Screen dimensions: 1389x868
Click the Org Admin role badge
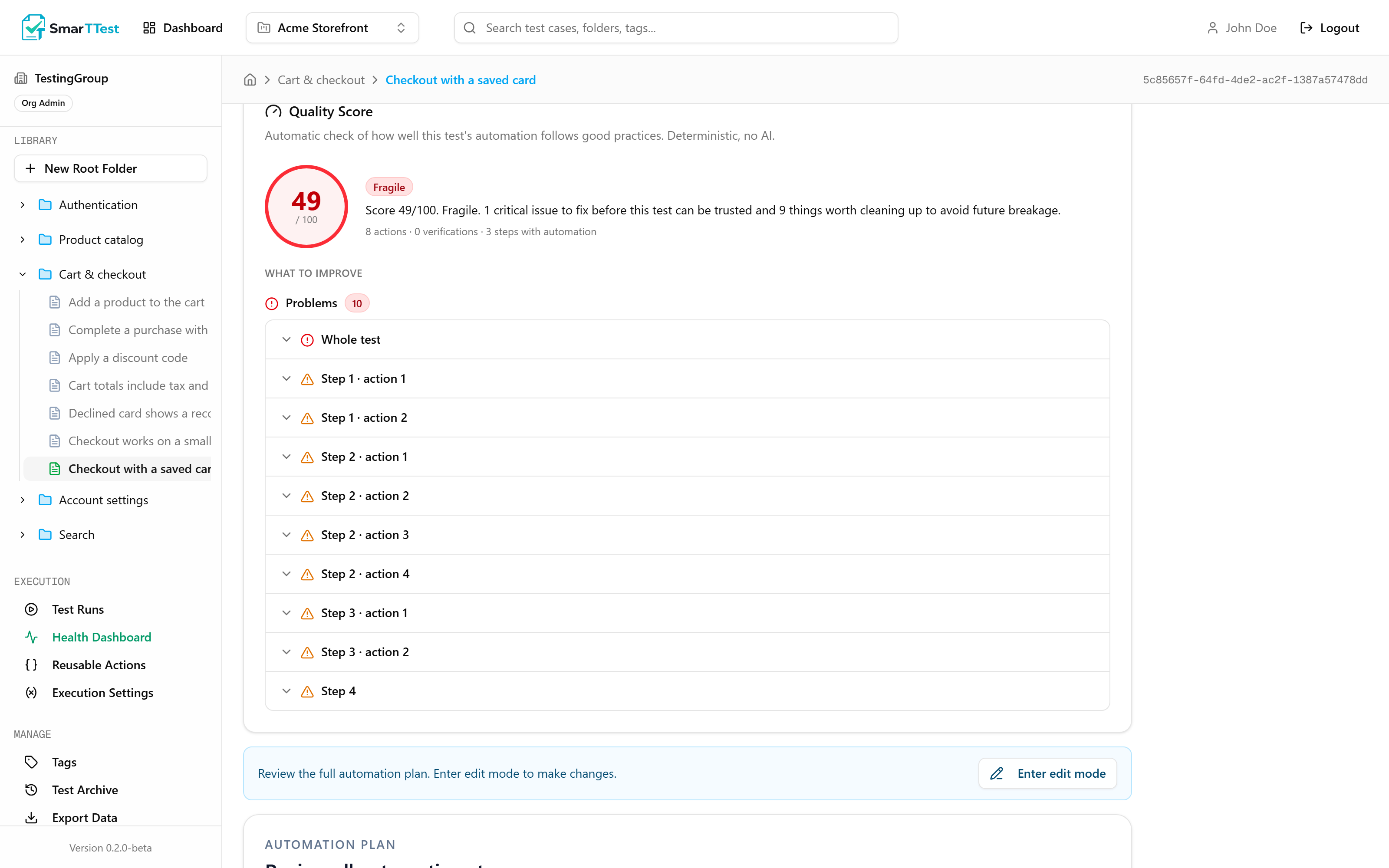[x=43, y=103]
